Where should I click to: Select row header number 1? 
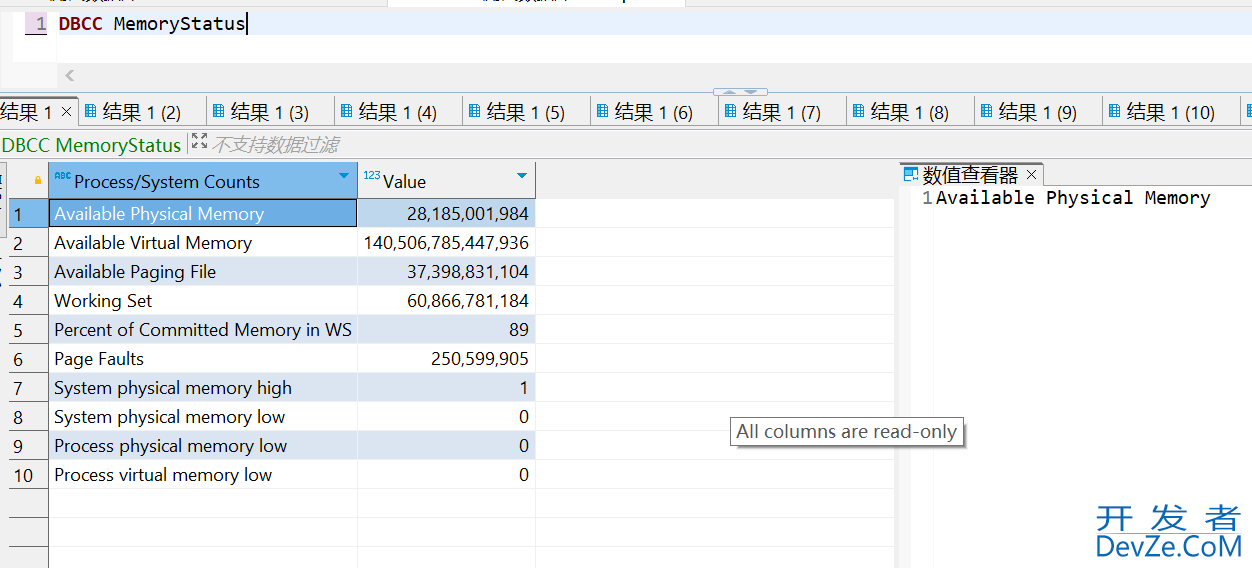28,213
